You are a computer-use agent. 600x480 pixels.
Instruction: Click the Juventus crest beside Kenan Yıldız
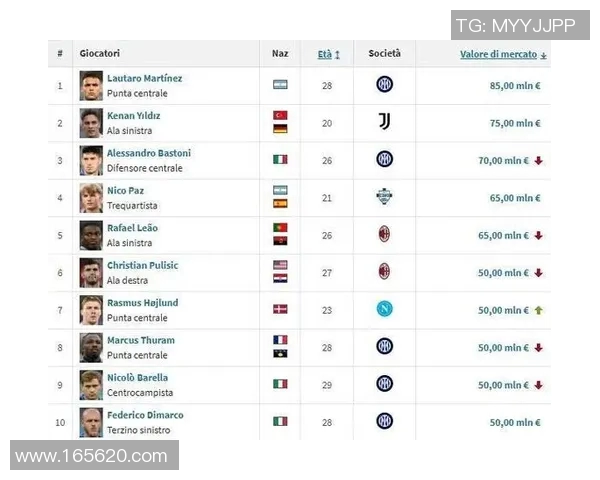(x=384, y=122)
